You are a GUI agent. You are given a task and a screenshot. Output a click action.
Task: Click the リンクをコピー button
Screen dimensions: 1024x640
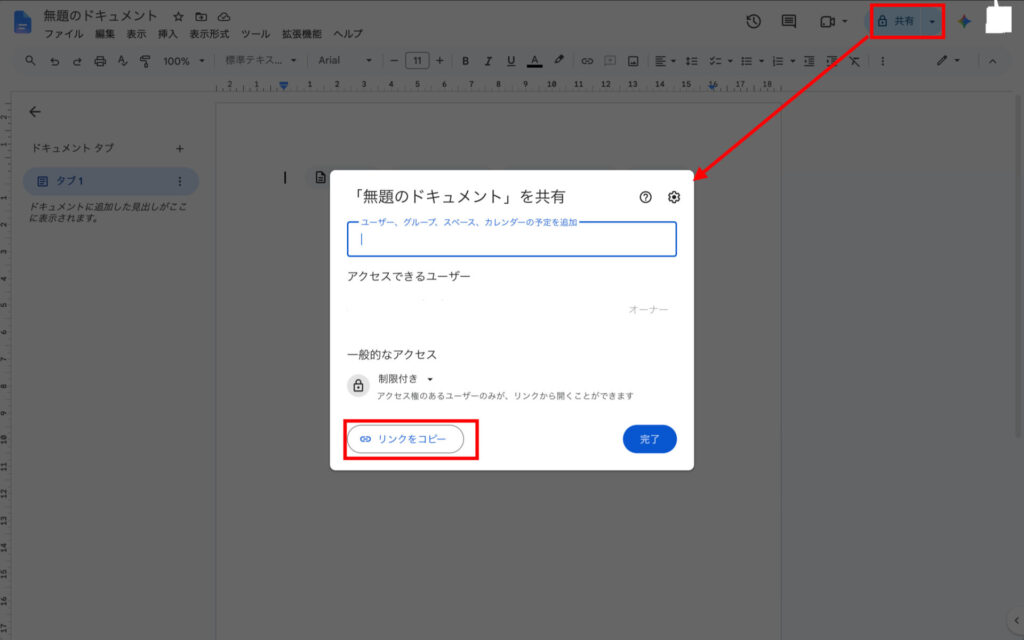tap(405, 439)
